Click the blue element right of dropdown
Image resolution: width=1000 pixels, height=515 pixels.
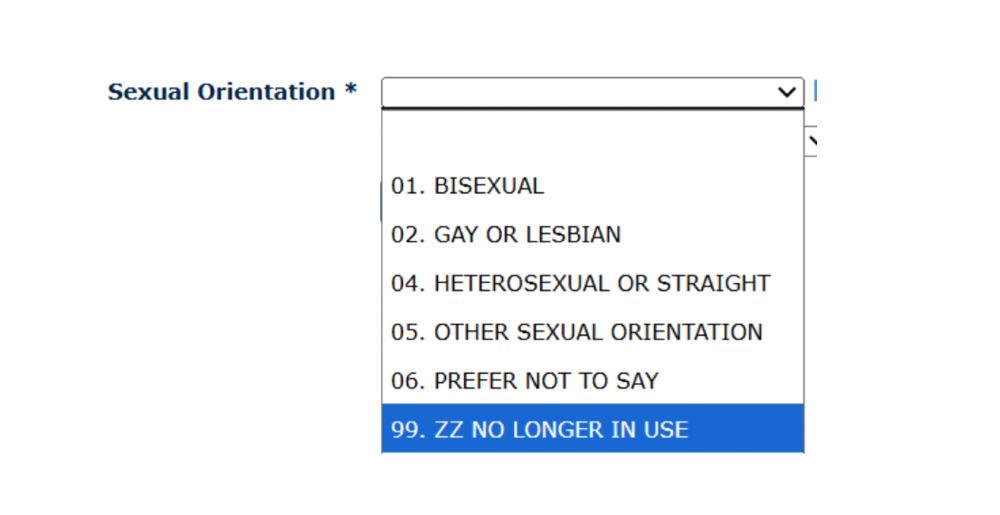point(816,91)
